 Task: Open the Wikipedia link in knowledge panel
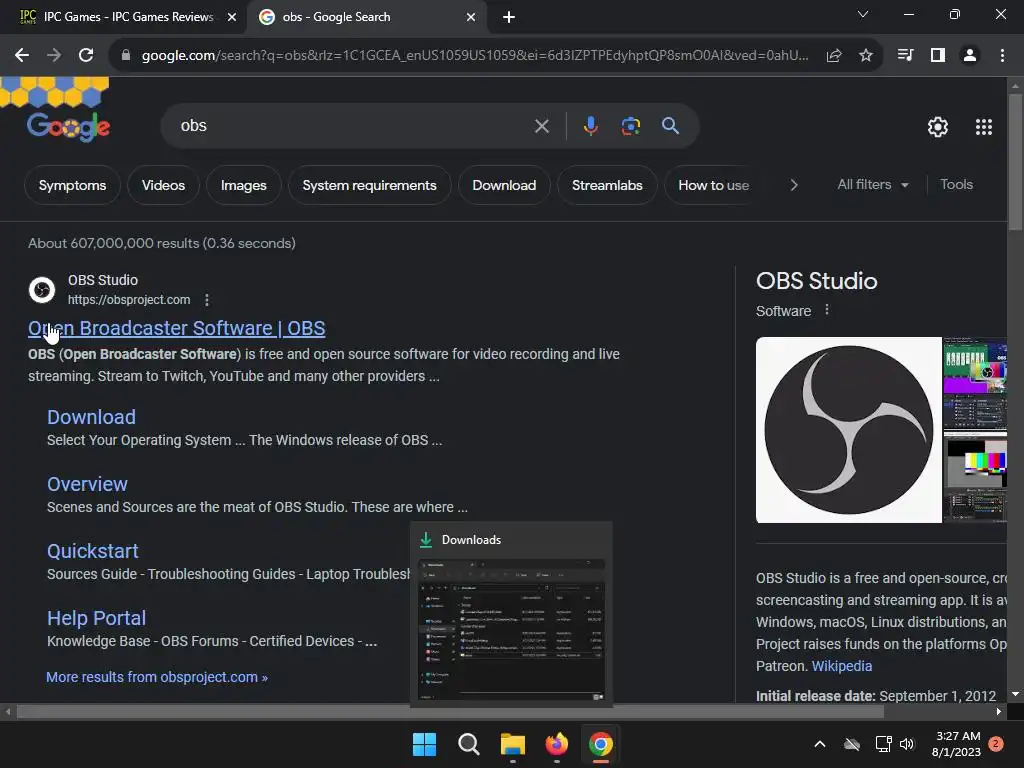(842, 666)
